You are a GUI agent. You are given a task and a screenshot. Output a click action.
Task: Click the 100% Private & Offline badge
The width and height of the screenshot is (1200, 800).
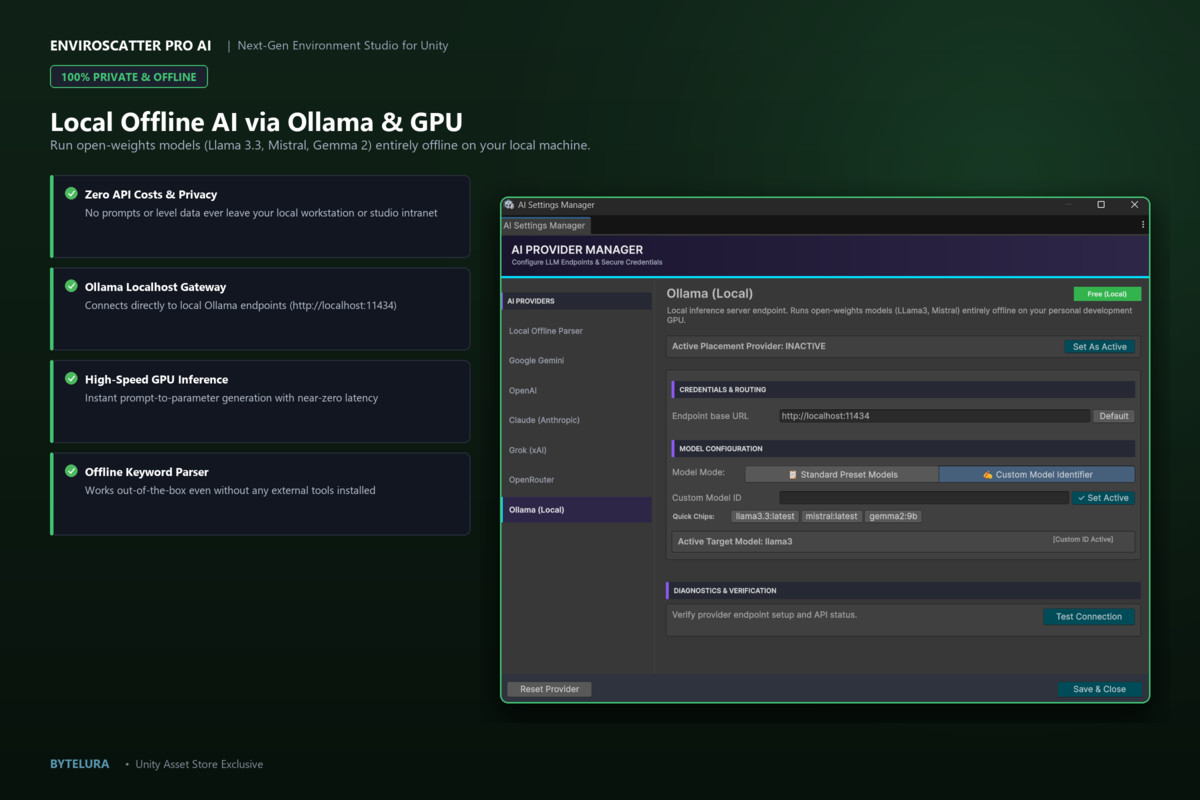pyautogui.click(x=129, y=77)
